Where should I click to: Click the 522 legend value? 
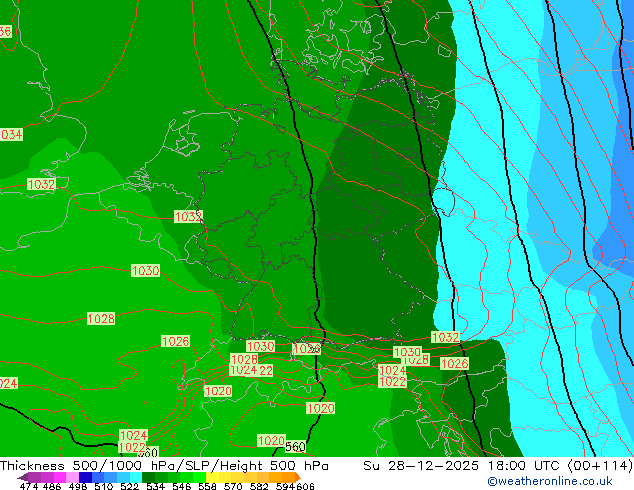point(129,486)
